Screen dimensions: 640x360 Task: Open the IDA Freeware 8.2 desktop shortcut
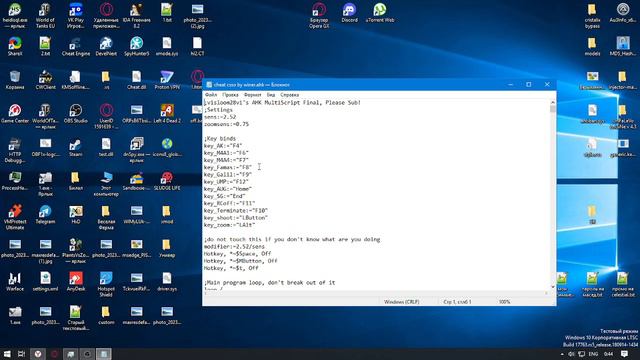click(x=136, y=16)
